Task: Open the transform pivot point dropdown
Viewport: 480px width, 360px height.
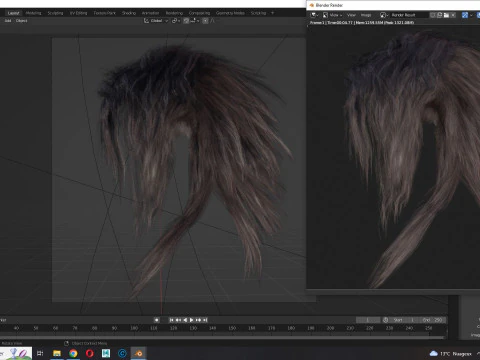Action: pos(176,21)
